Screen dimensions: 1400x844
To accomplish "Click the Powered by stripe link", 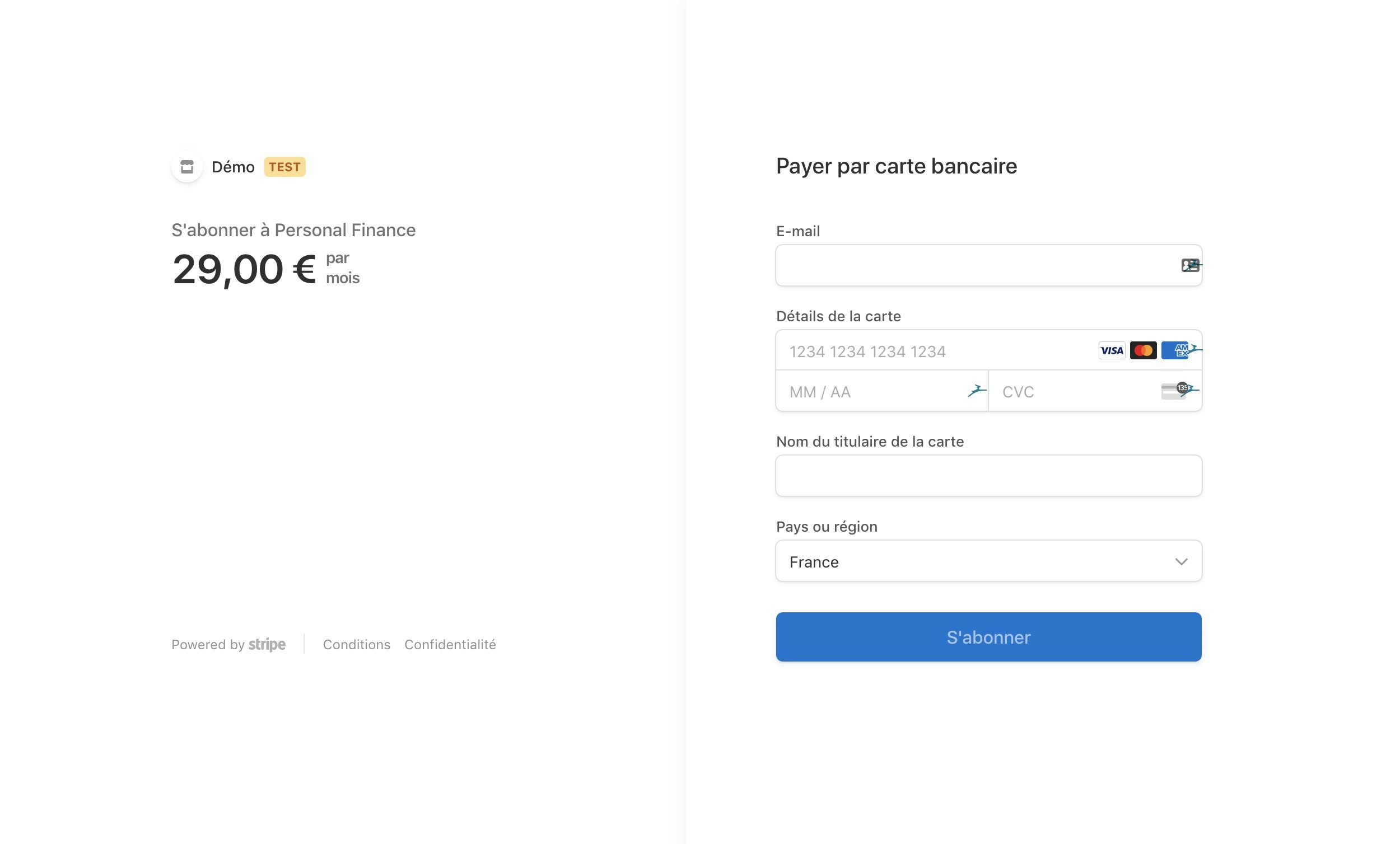I will [x=228, y=644].
